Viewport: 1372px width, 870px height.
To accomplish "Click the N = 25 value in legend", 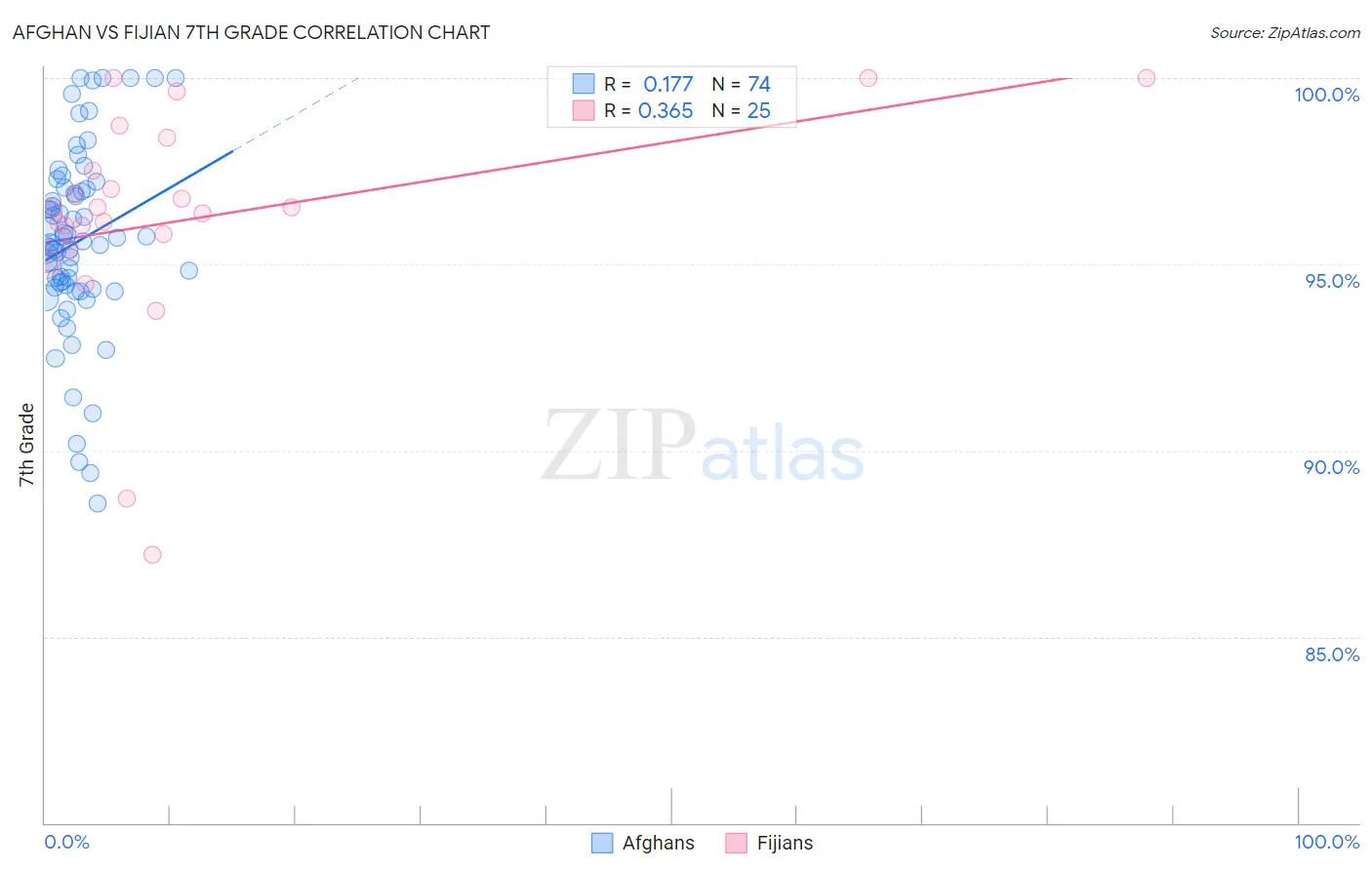I will (742, 110).
